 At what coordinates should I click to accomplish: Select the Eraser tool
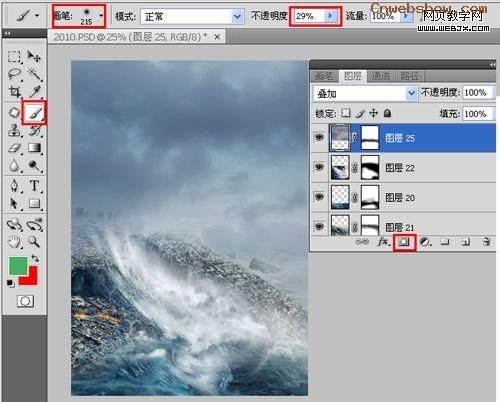(14, 148)
